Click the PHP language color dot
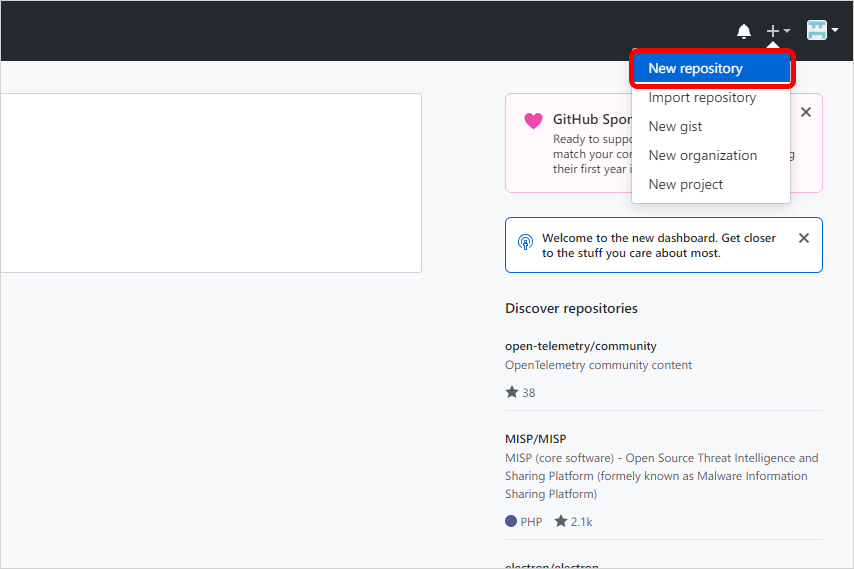Image resolution: width=854 pixels, height=569 pixels. point(510,521)
